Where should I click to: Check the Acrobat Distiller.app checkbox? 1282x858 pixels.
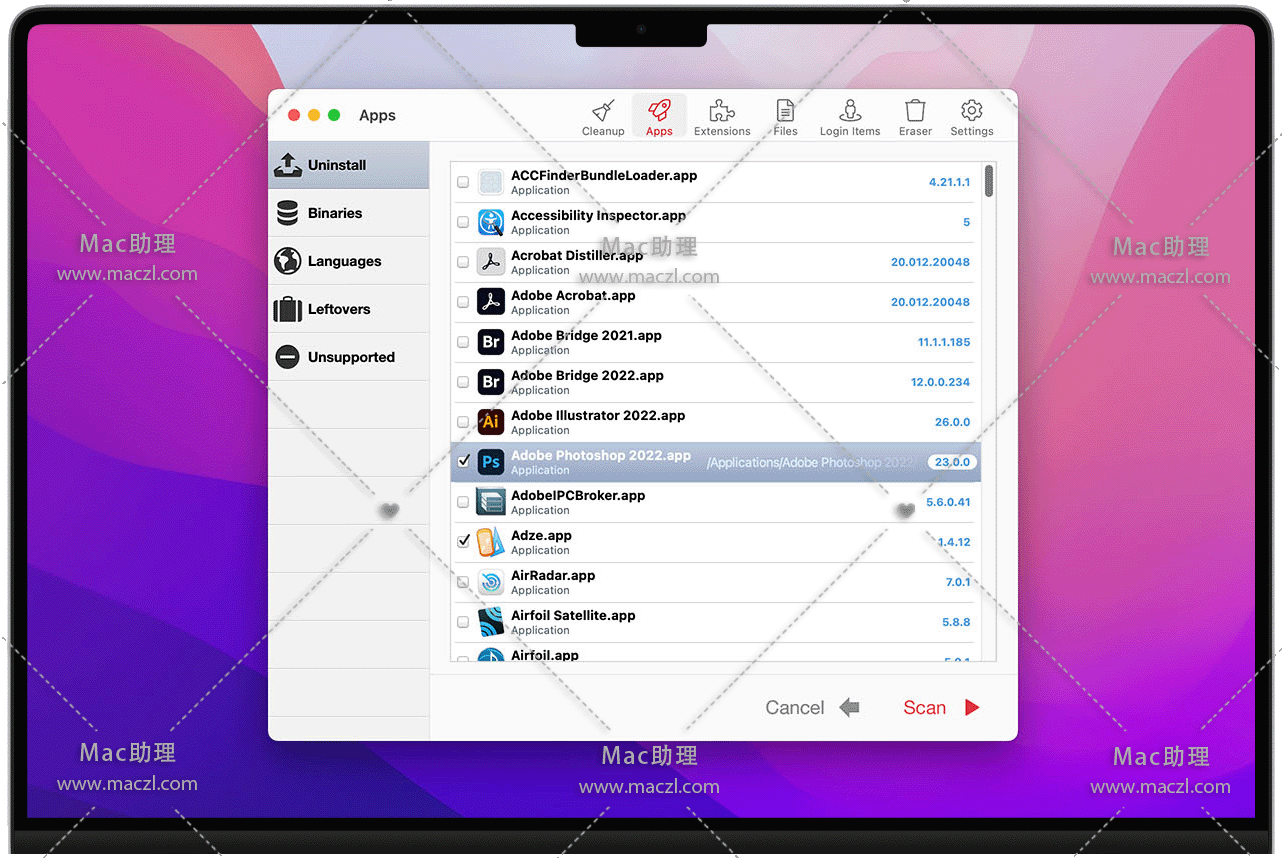tap(463, 262)
